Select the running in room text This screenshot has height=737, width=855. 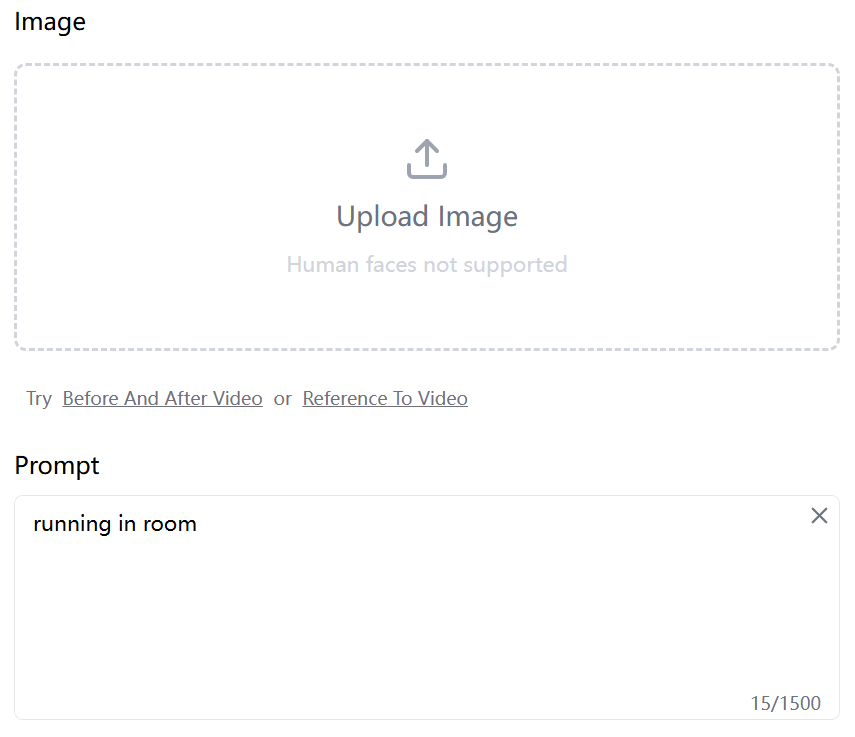[x=115, y=523]
